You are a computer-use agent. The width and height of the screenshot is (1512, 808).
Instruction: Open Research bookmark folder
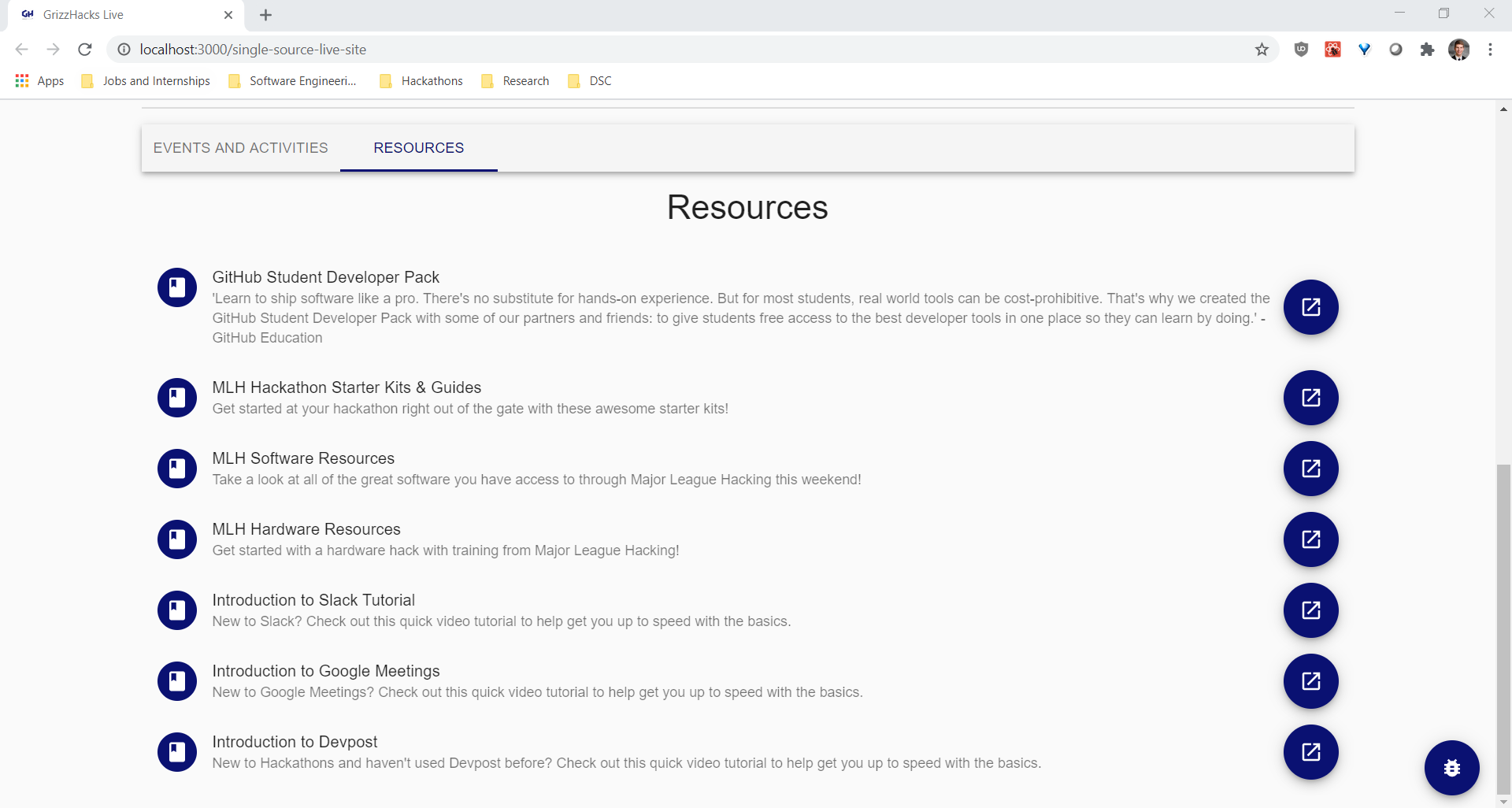tap(515, 81)
